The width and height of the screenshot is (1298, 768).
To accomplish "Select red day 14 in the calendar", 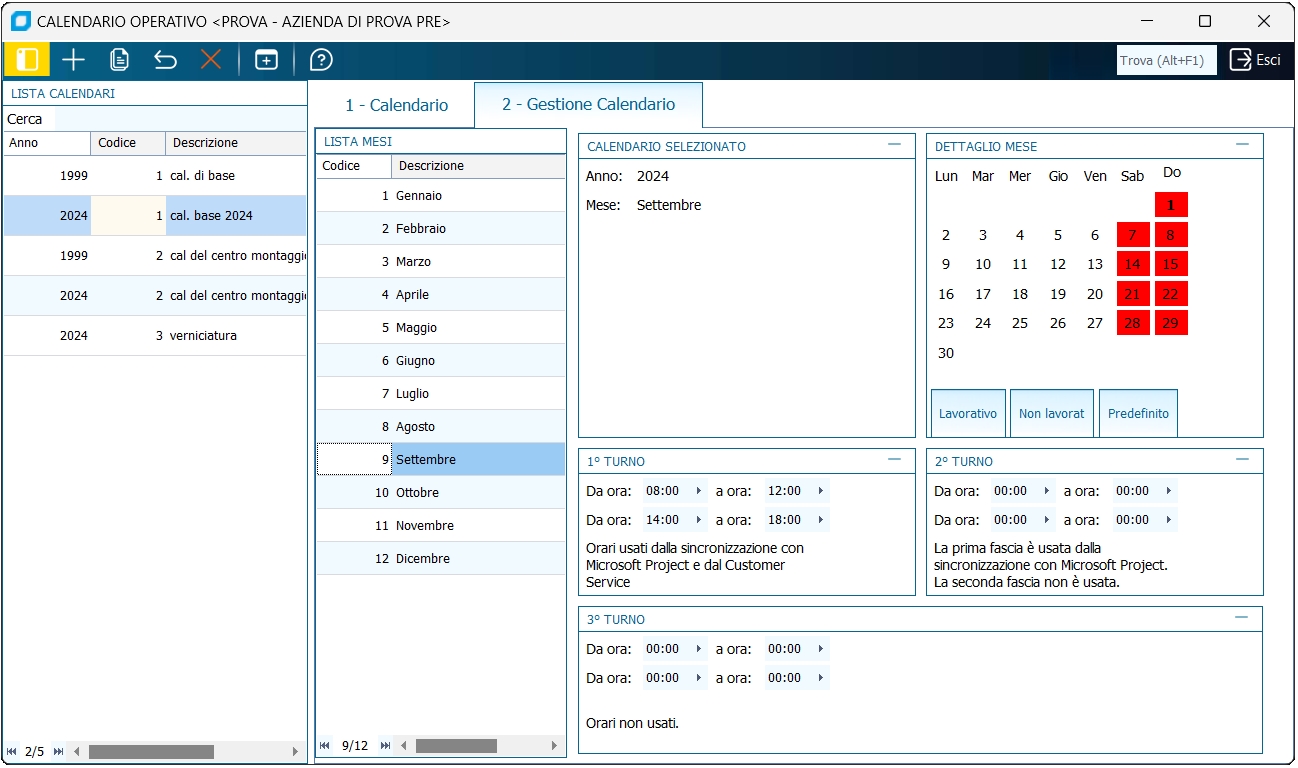I will (1132, 265).
